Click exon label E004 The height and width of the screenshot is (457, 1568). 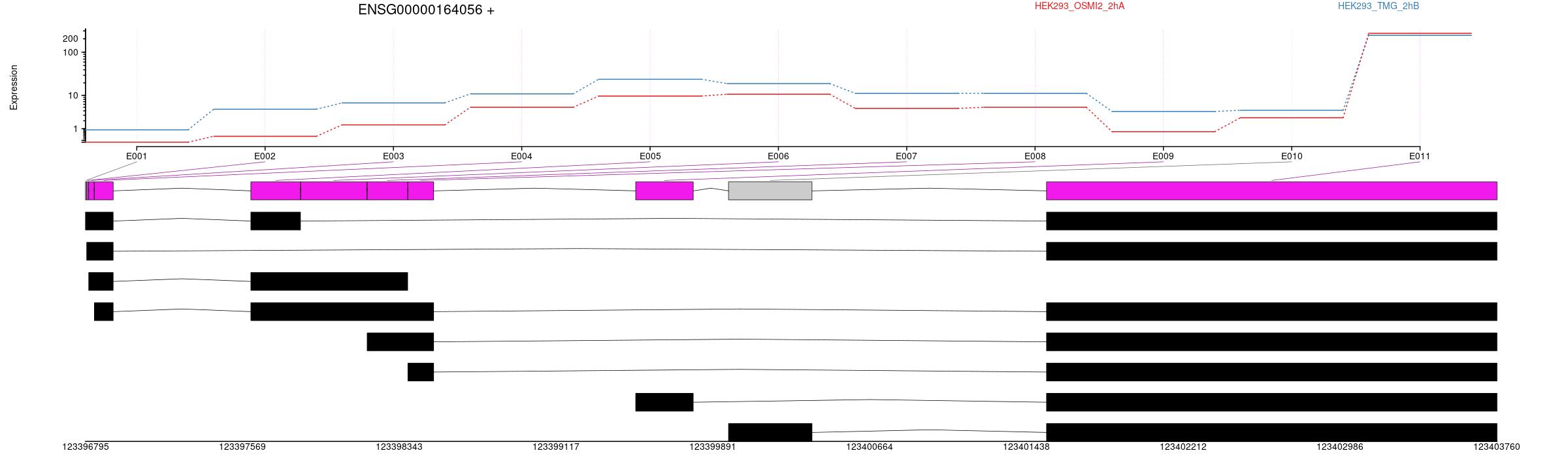521,156
